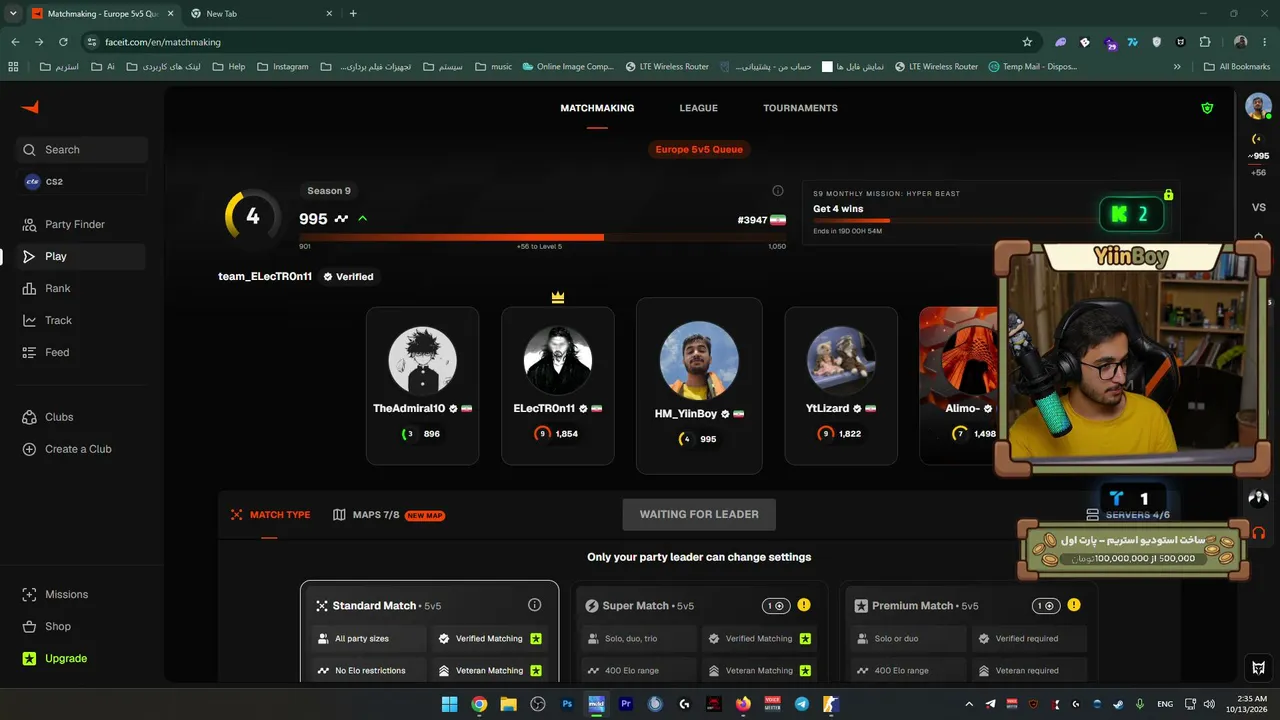Switch to the LEAGUE tab

[698, 108]
